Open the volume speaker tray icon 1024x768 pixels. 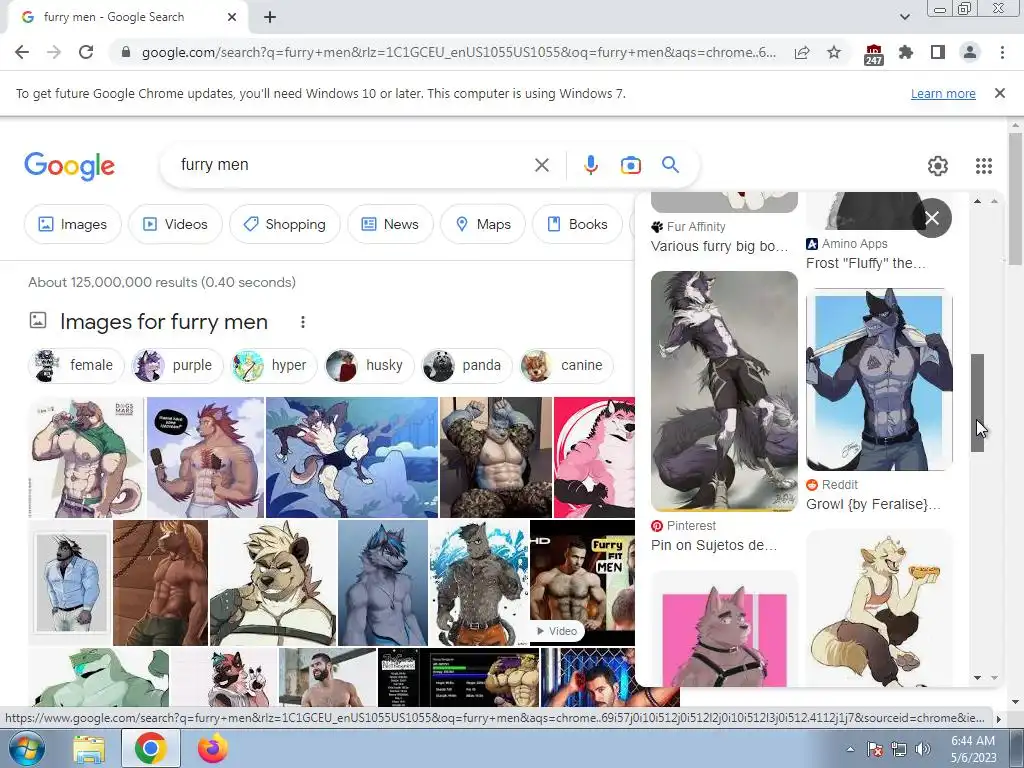pyautogui.click(x=923, y=749)
